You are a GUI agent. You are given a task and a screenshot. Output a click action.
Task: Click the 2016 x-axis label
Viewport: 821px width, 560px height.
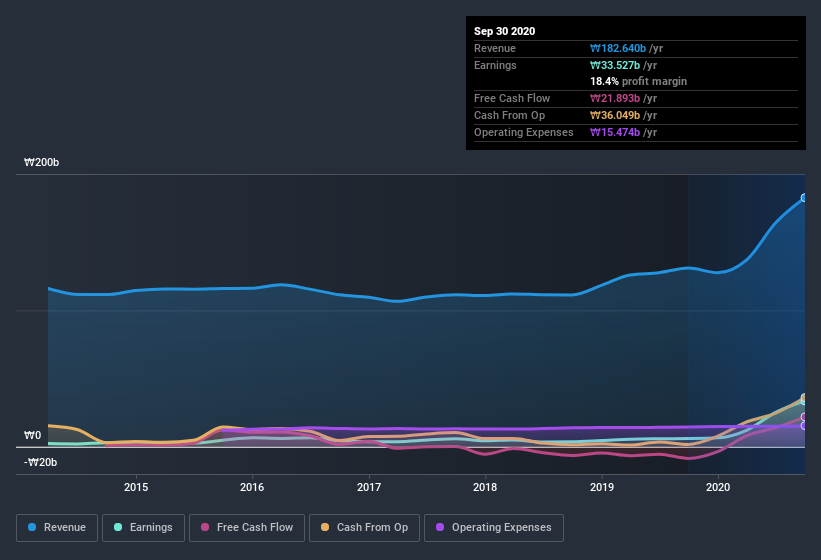pyautogui.click(x=252, y=487)
